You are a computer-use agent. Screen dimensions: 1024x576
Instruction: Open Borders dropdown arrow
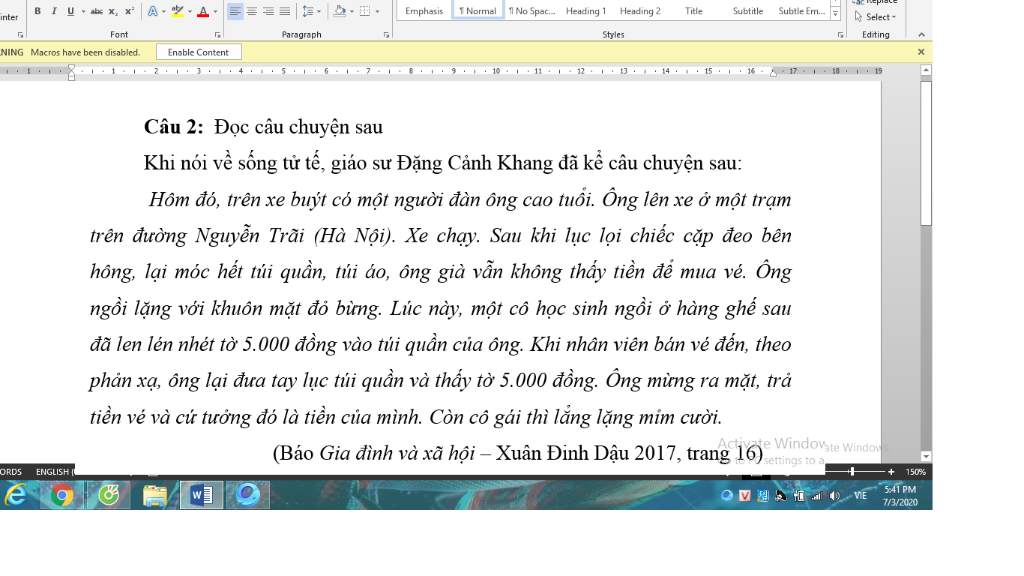pos(377,11)
